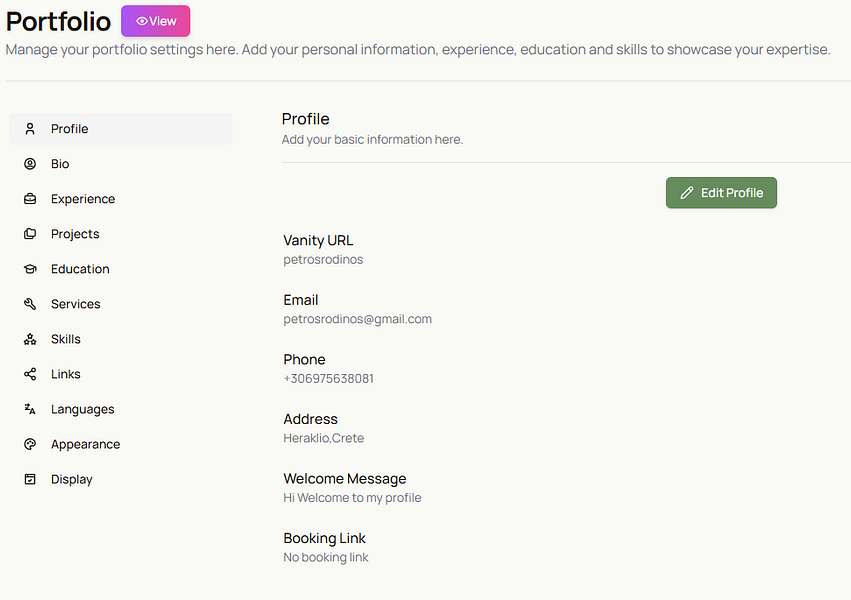Click the share icon next to Links
851x600 pixels.
pyautogui.click(x=30, y=374)
